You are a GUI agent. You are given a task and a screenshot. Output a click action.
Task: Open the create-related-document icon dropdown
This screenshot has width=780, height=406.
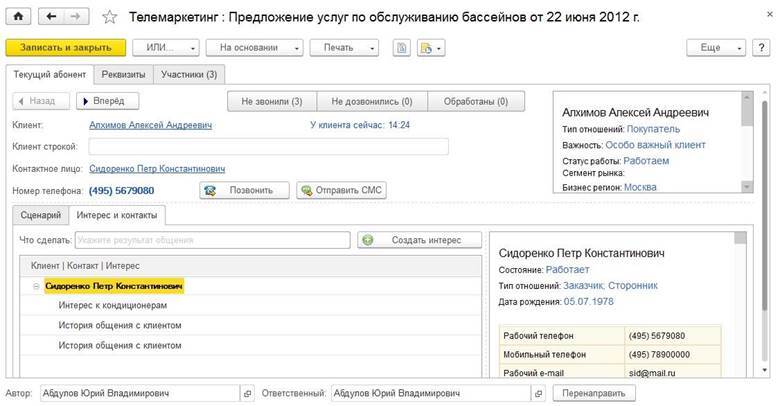pyautogui.click(x=431, y=48)
